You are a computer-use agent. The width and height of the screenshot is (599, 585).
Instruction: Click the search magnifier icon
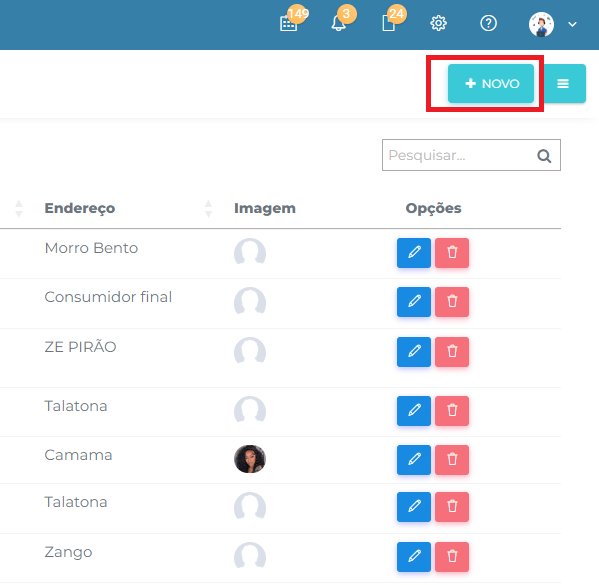coord(544,156)
